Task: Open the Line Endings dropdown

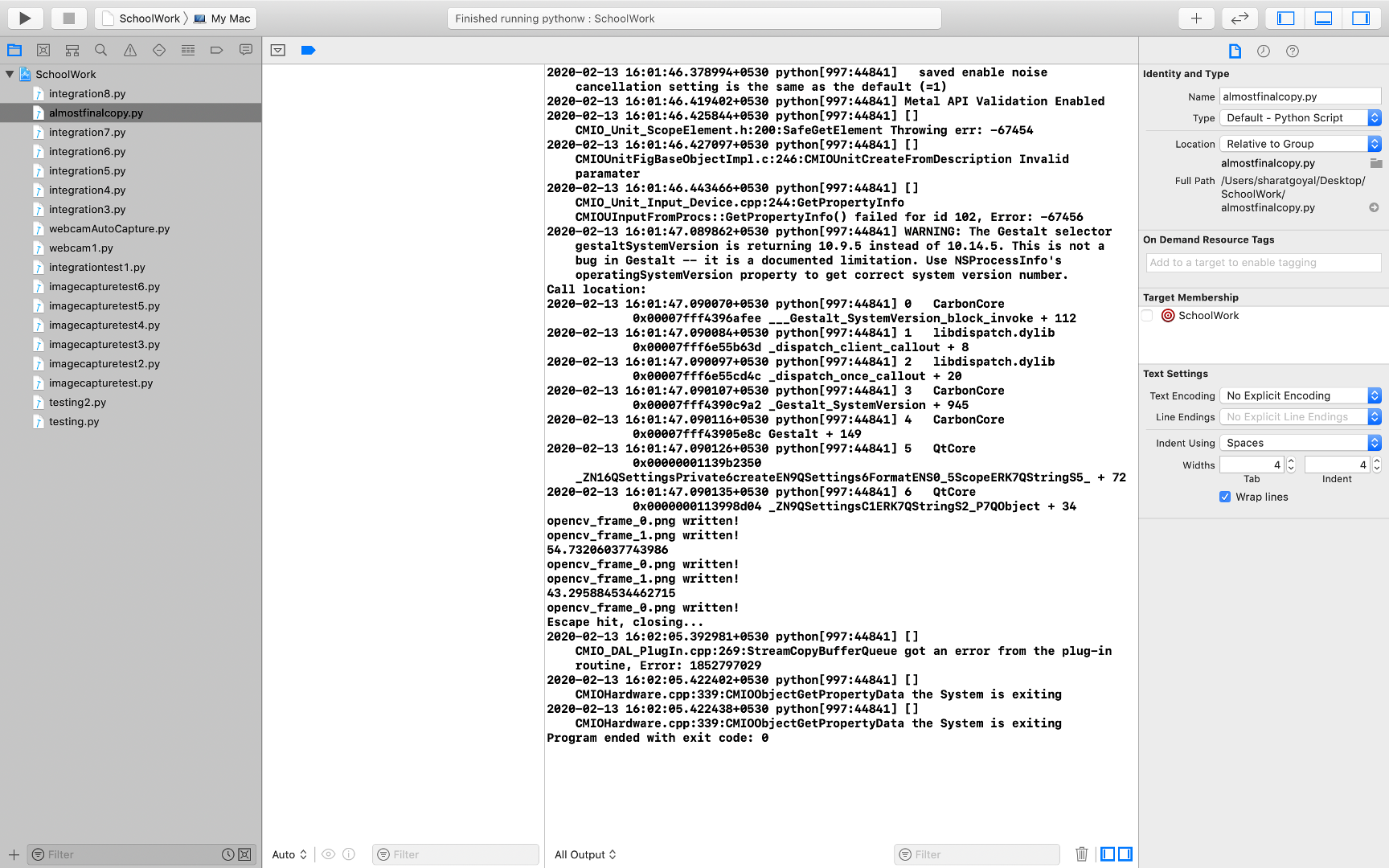Action: click(x=1301, y=417)
